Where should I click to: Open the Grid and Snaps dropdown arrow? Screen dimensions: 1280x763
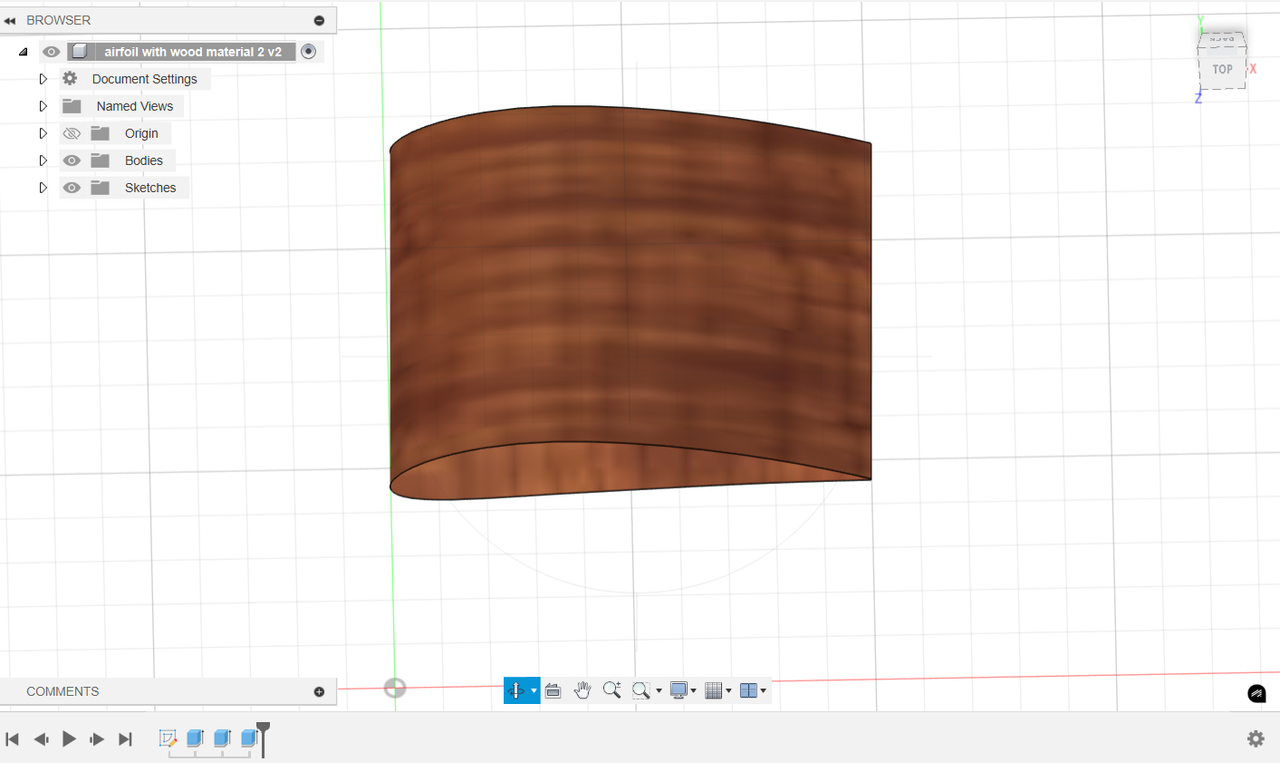(x=728, y=691)
